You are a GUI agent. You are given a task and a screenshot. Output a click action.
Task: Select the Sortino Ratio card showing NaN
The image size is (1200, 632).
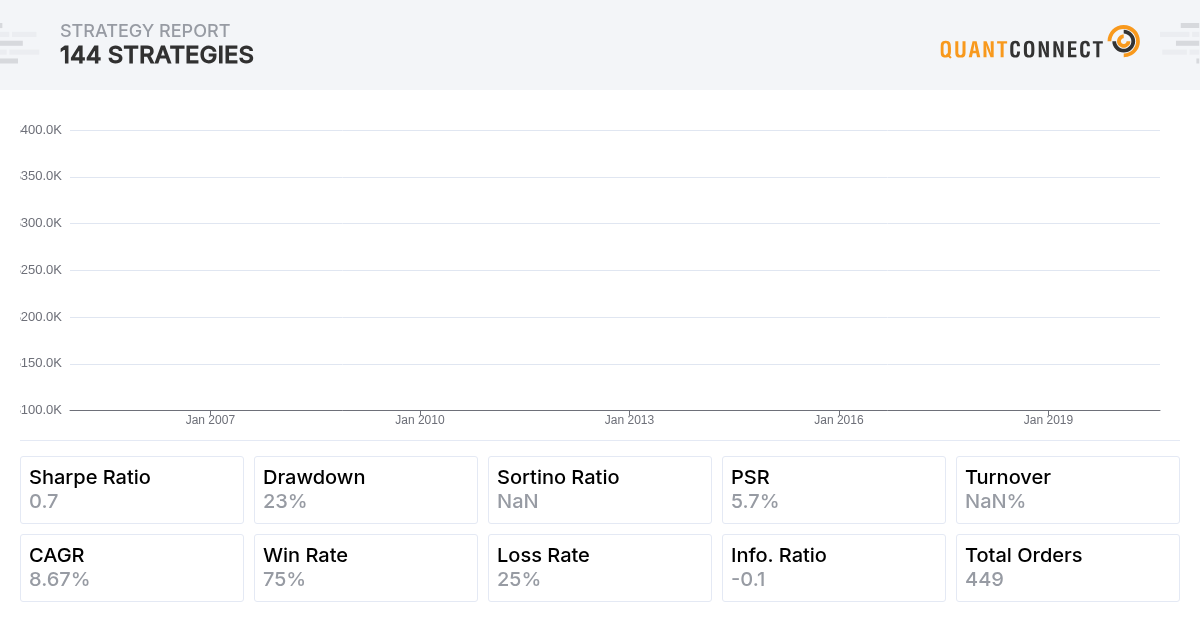pos(600,489)
